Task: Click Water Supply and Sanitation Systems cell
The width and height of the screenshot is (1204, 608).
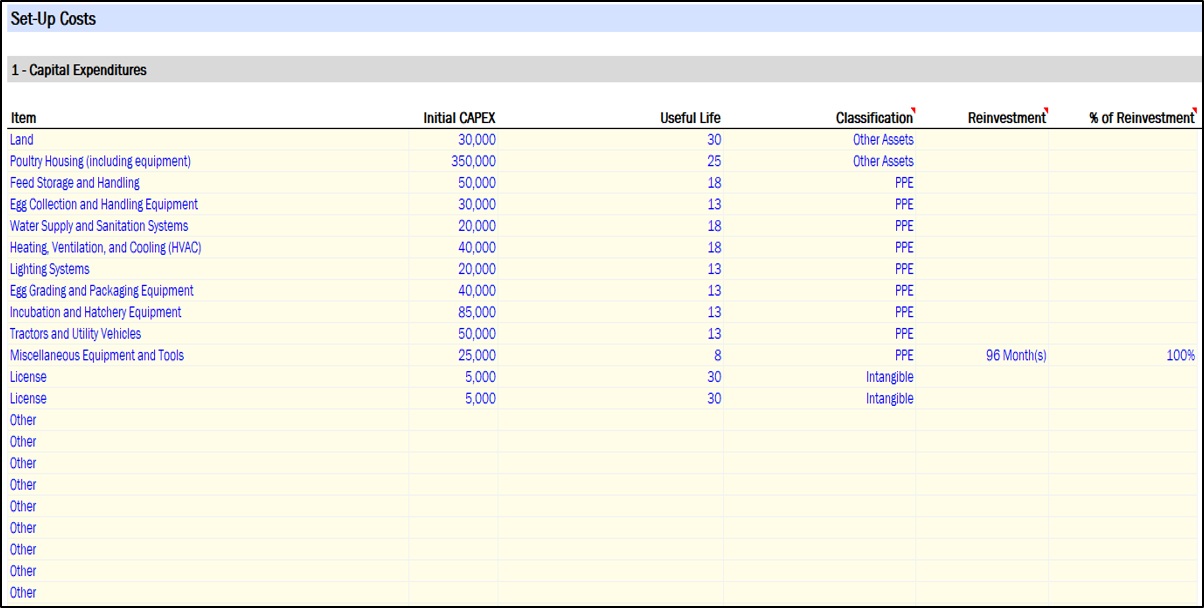Action: click(208, 226)
